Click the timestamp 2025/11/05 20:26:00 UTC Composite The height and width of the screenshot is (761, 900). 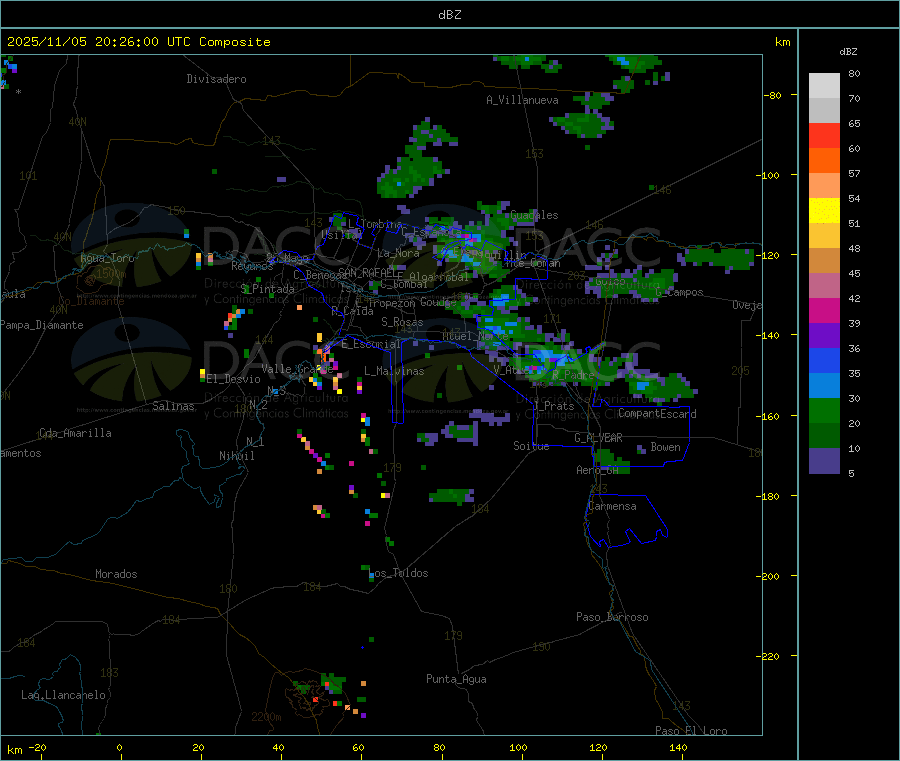pos(138,42)
